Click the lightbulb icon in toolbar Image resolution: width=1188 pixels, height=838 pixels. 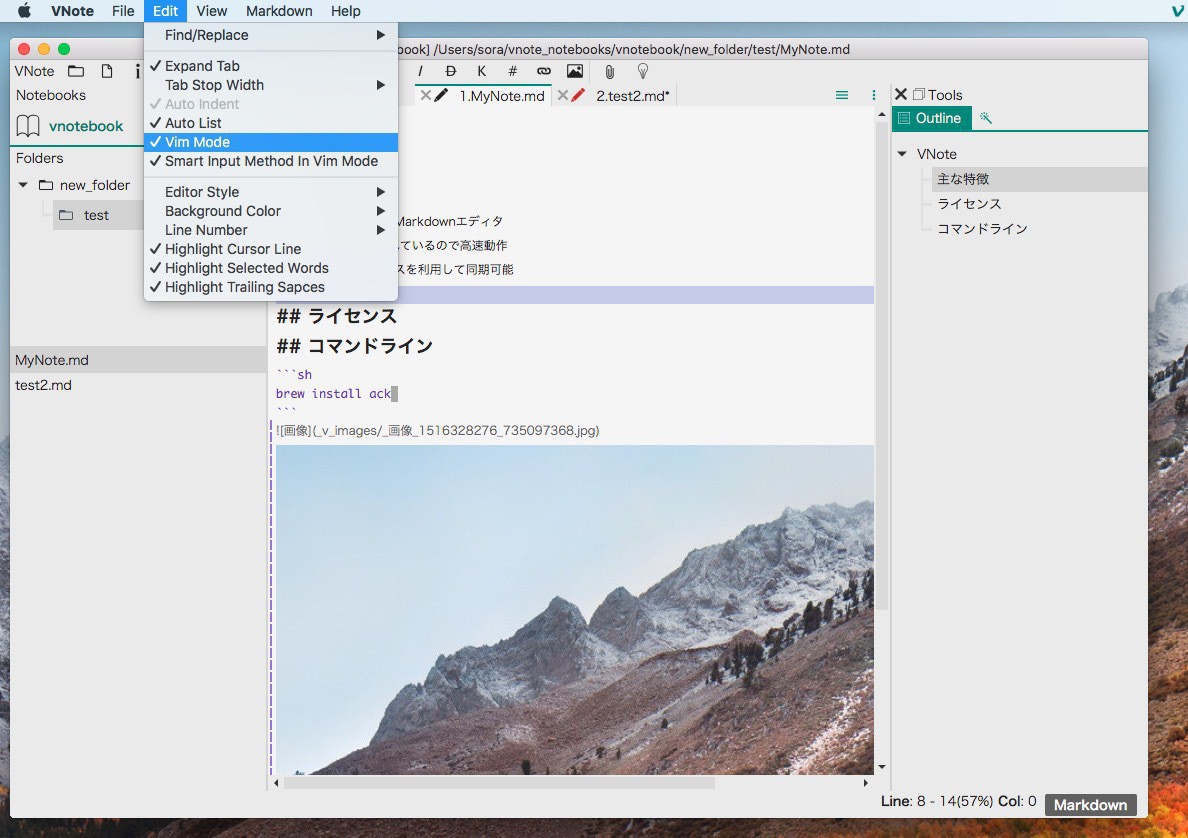tap(643, 71)
